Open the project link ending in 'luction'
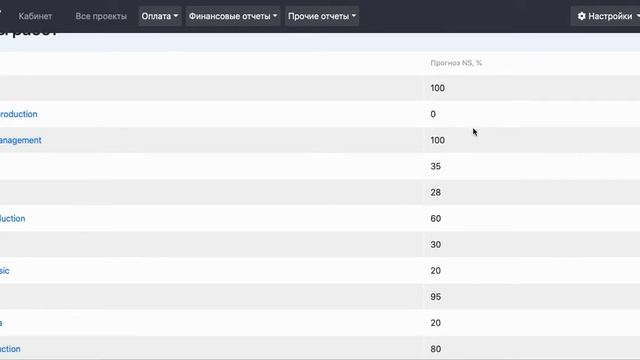Image resolution: width=640 pixels, height=360 pixels. click(x=12, y=218)
